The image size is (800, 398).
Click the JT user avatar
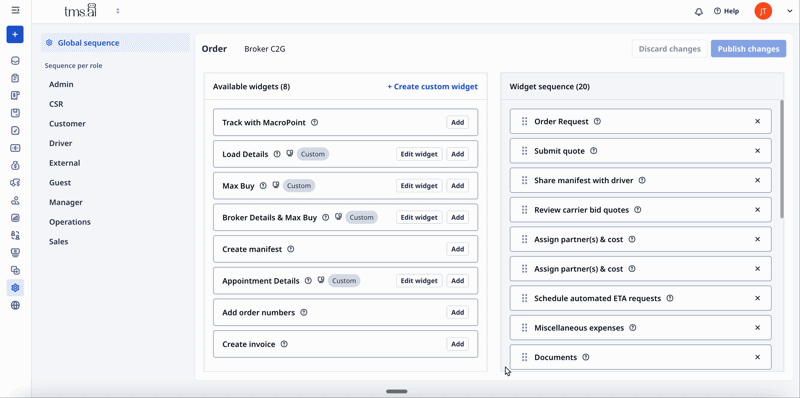(x=763, y=11)
